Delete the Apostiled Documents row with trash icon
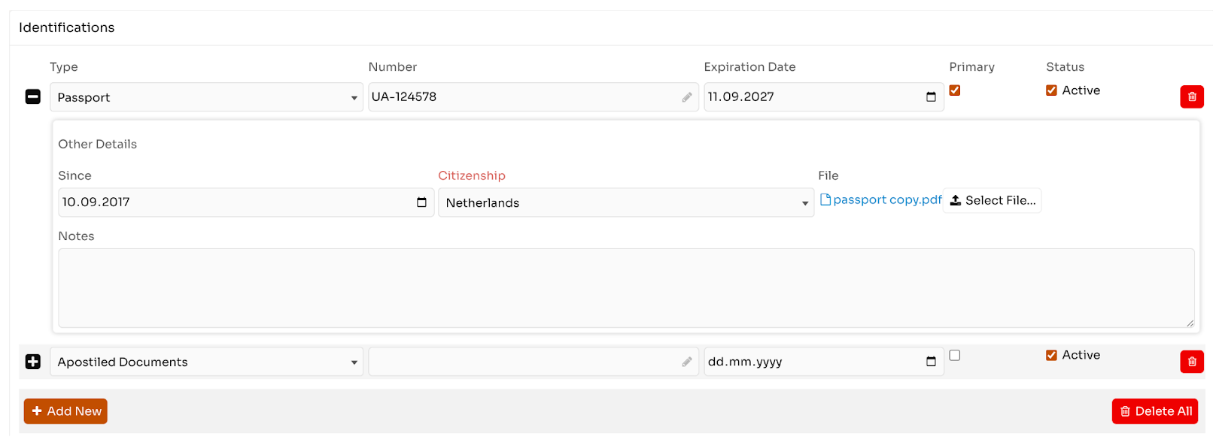 pyautogui.click(x=1191, y=362)
